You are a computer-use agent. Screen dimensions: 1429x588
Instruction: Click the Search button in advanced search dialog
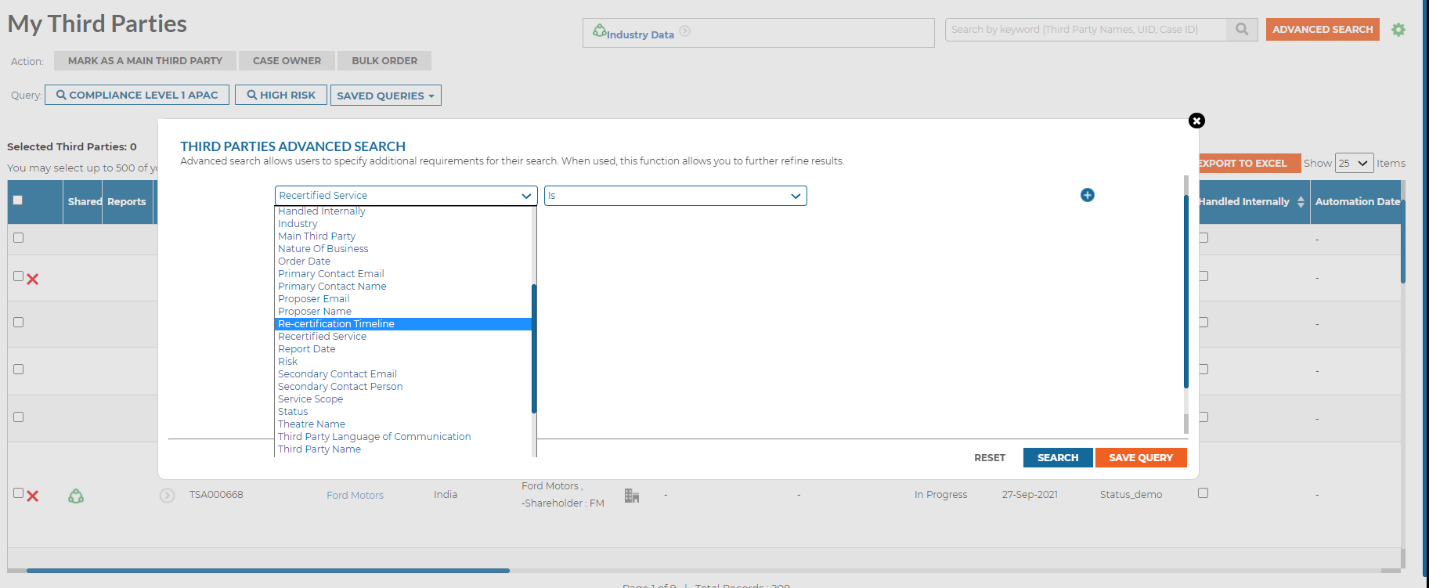(x=1057, y=457)
